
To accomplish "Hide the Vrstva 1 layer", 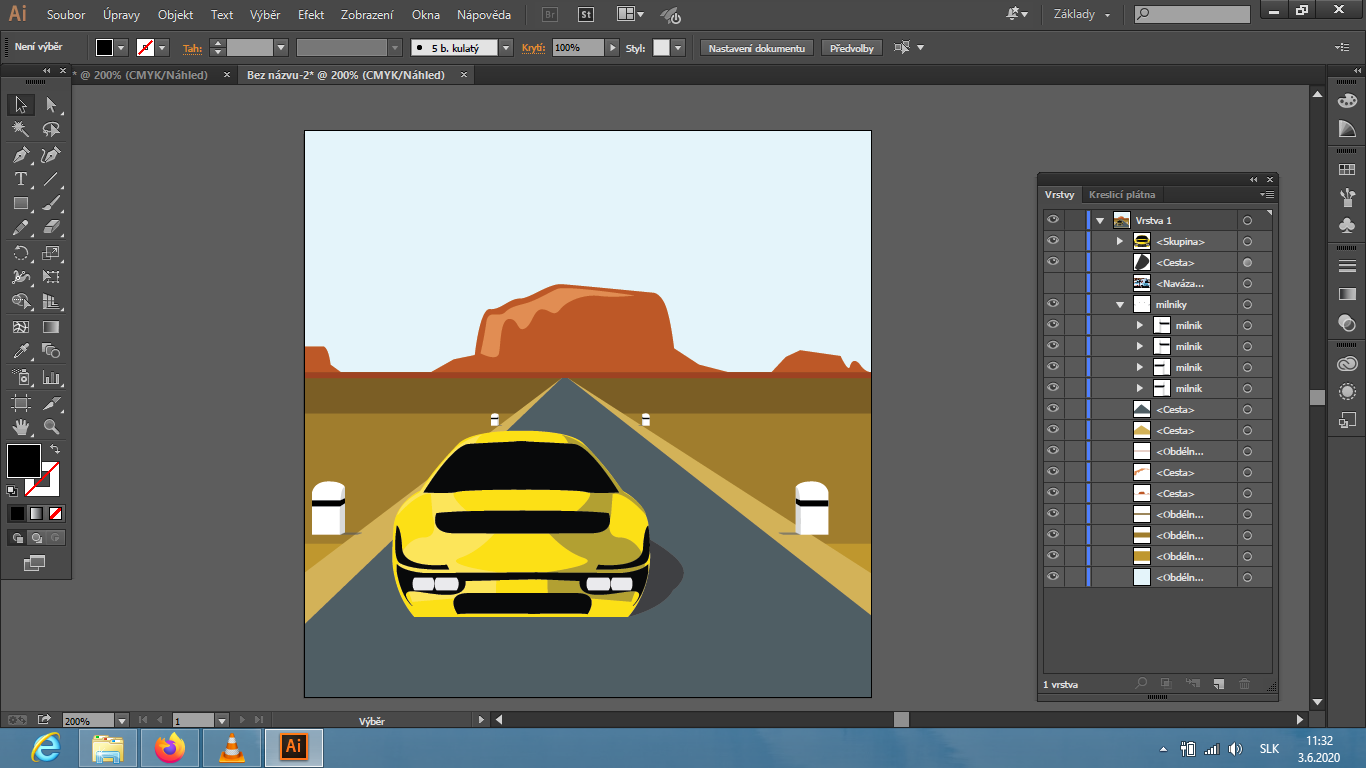I will point(1052,220).
